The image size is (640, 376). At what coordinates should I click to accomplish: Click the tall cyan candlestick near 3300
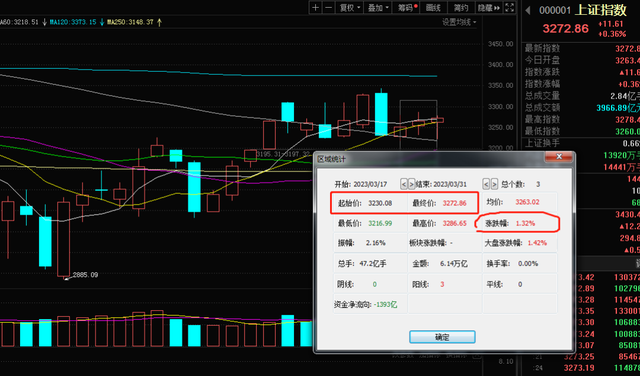pos(381,114)
